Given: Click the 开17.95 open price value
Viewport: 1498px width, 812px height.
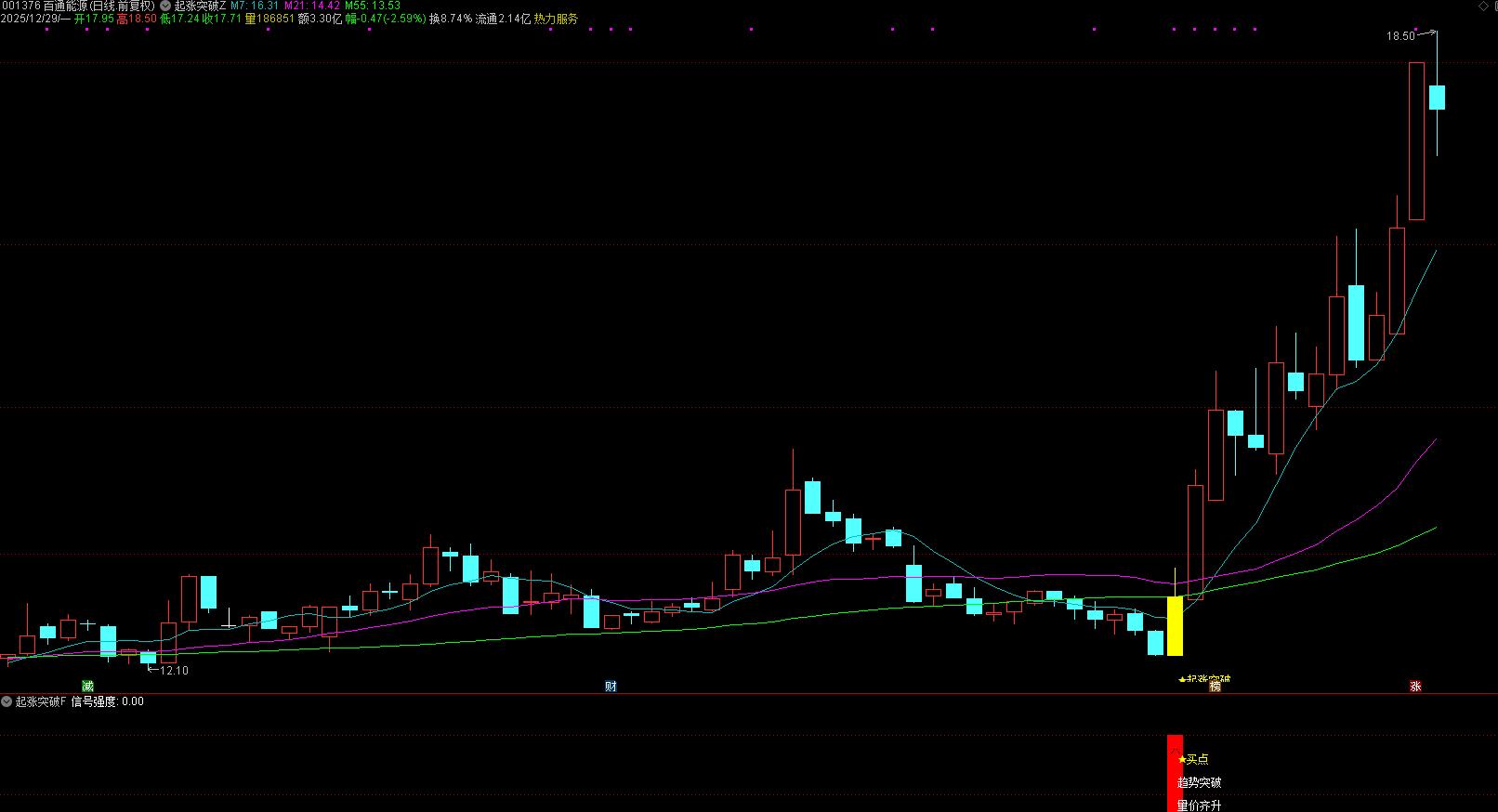Looking at the screenshot, I should click(94, 19).
